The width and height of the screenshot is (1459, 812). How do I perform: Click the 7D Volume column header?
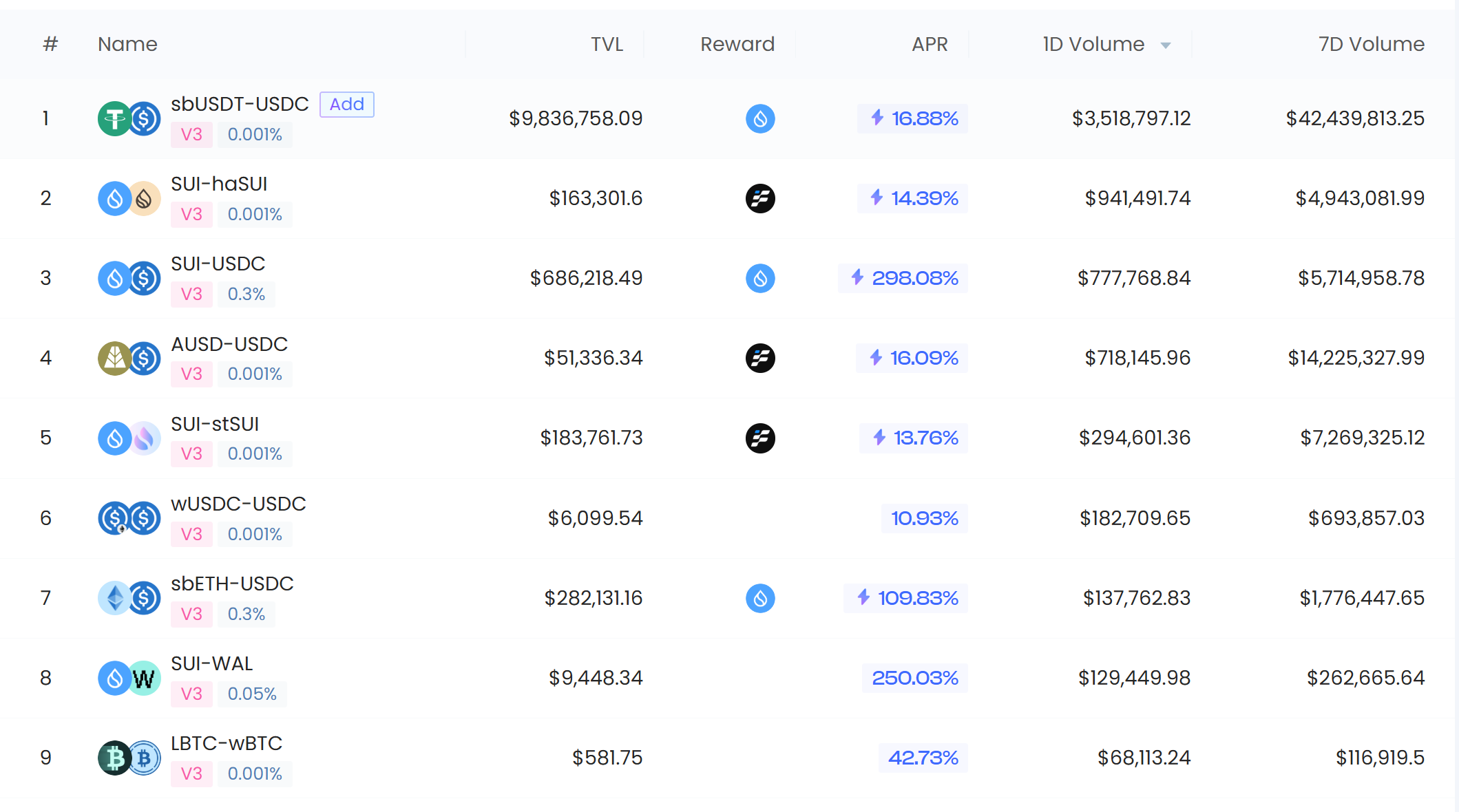point(1371,44)
